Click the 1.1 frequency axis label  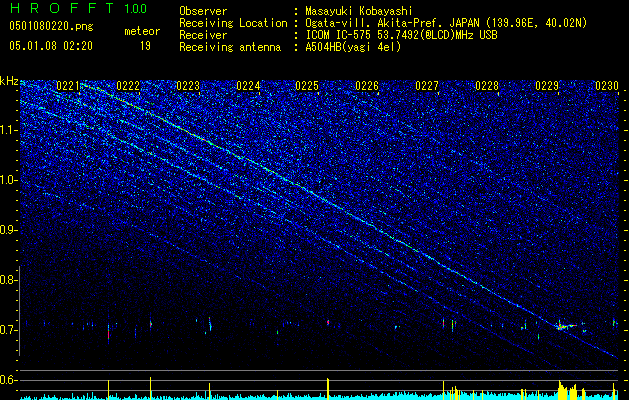click(x=9, y=130)
